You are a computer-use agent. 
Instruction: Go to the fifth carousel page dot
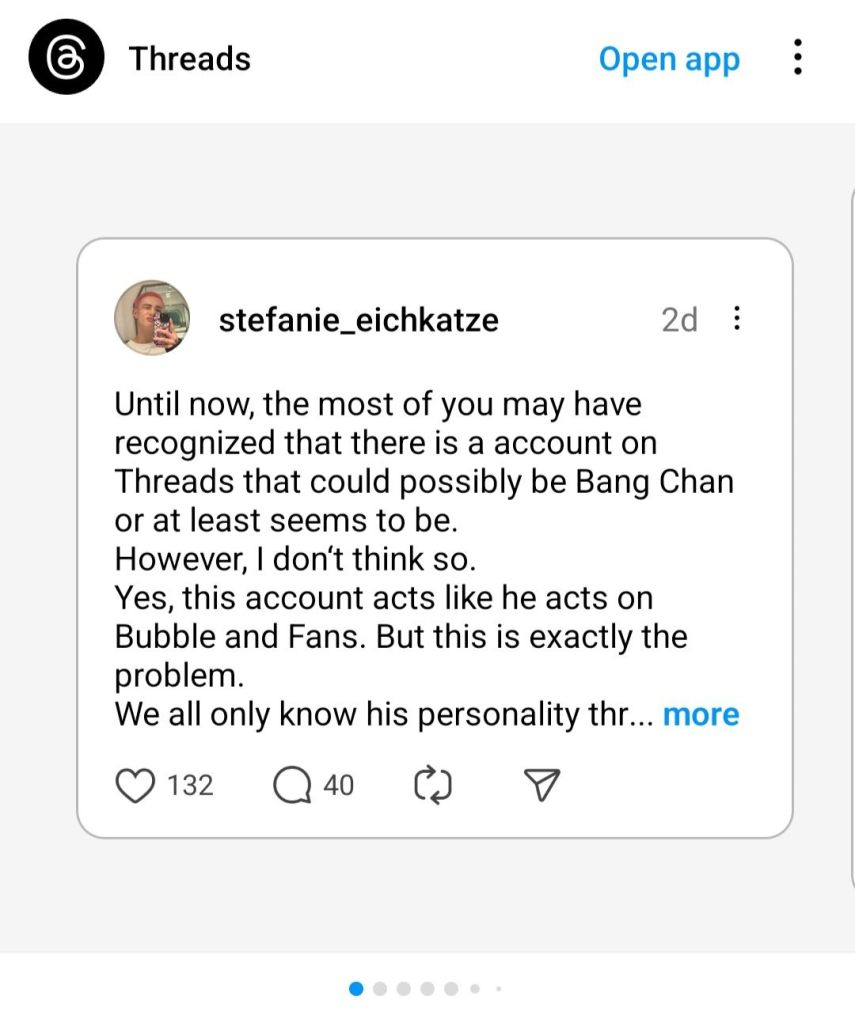(451, 989)
